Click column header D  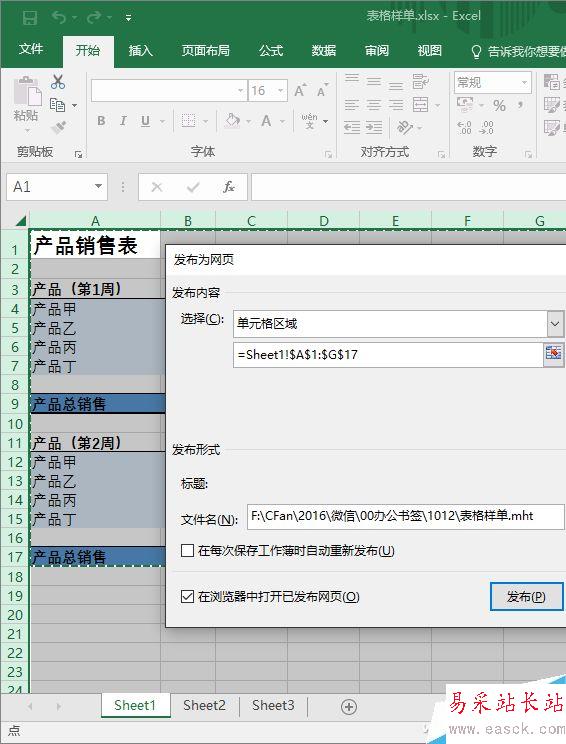click(x=324, y=221)
